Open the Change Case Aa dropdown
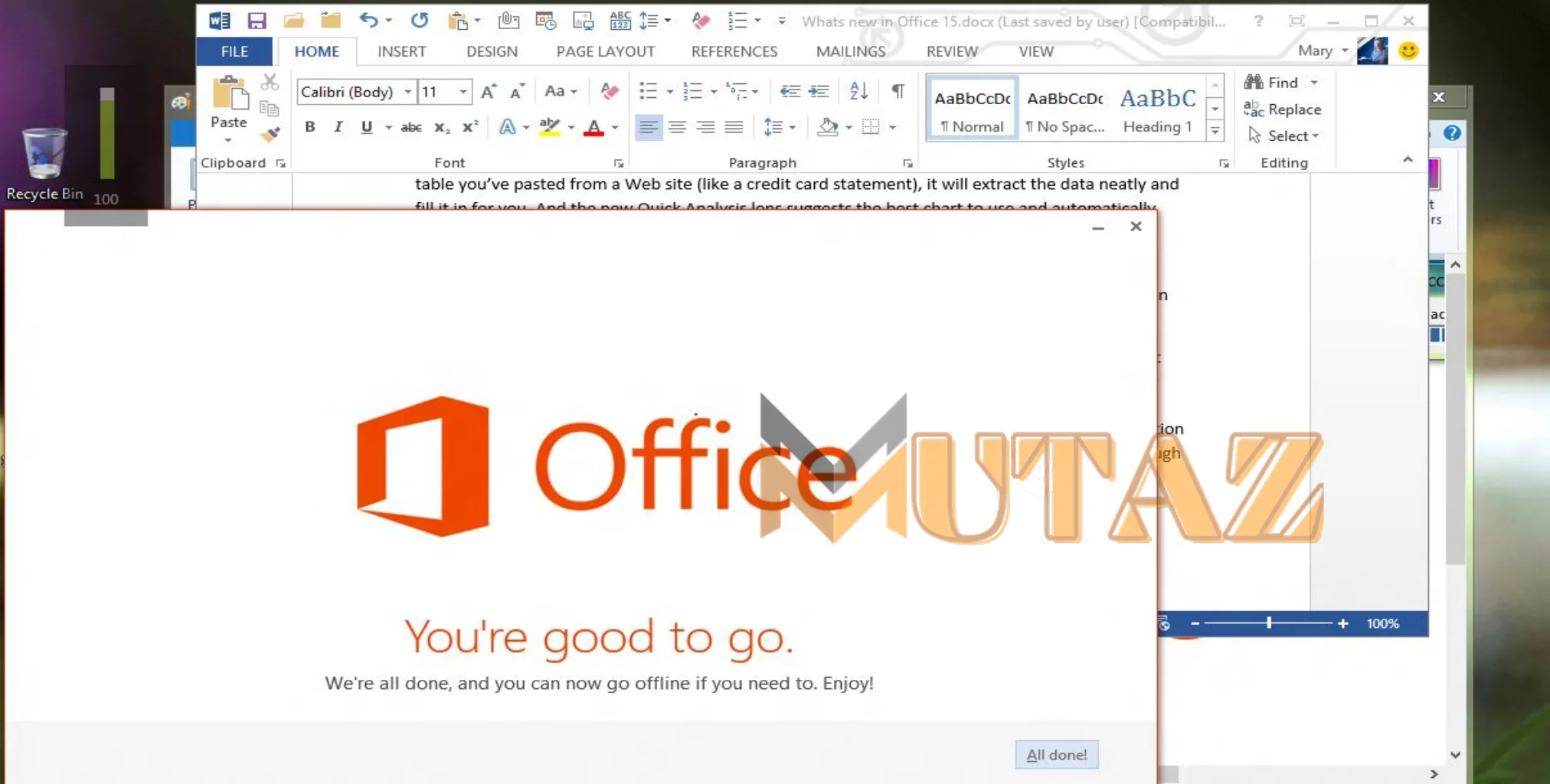The width and height of the screenshot is (1550, 784). pyautogui.click(x=561, y=92)
